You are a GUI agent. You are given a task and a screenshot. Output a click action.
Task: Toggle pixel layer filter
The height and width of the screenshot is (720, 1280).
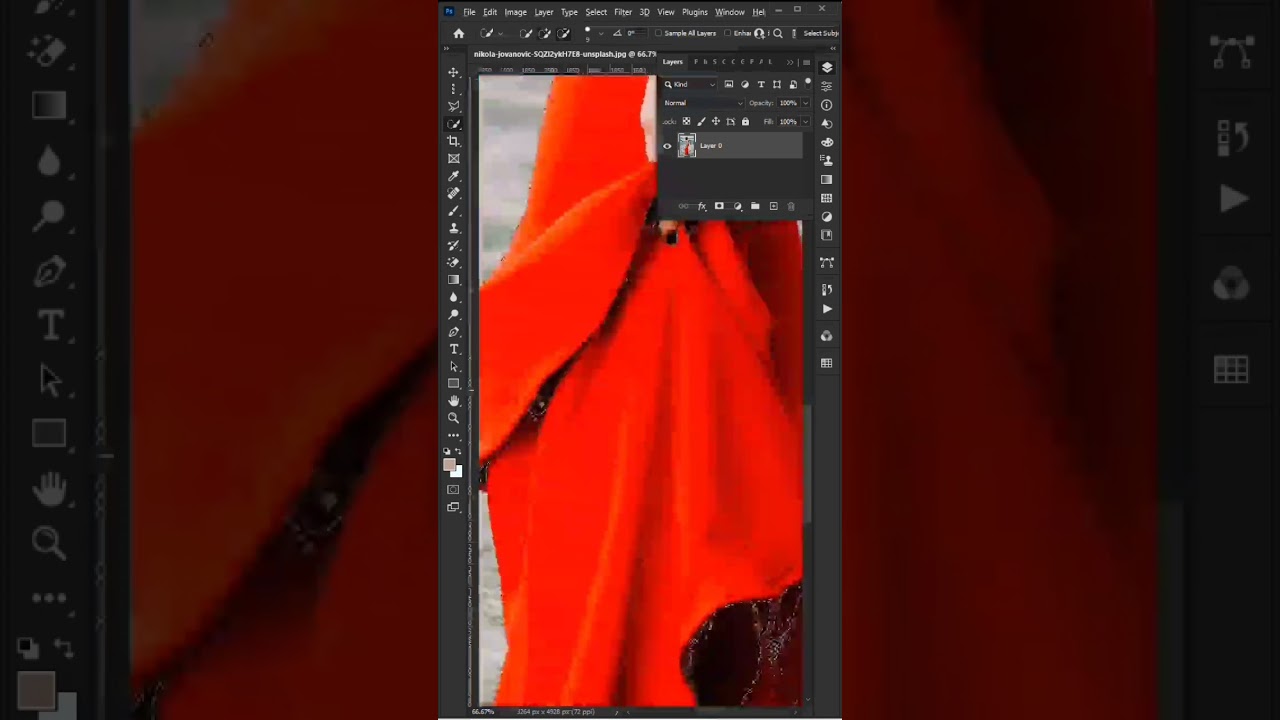click(729, 84)
